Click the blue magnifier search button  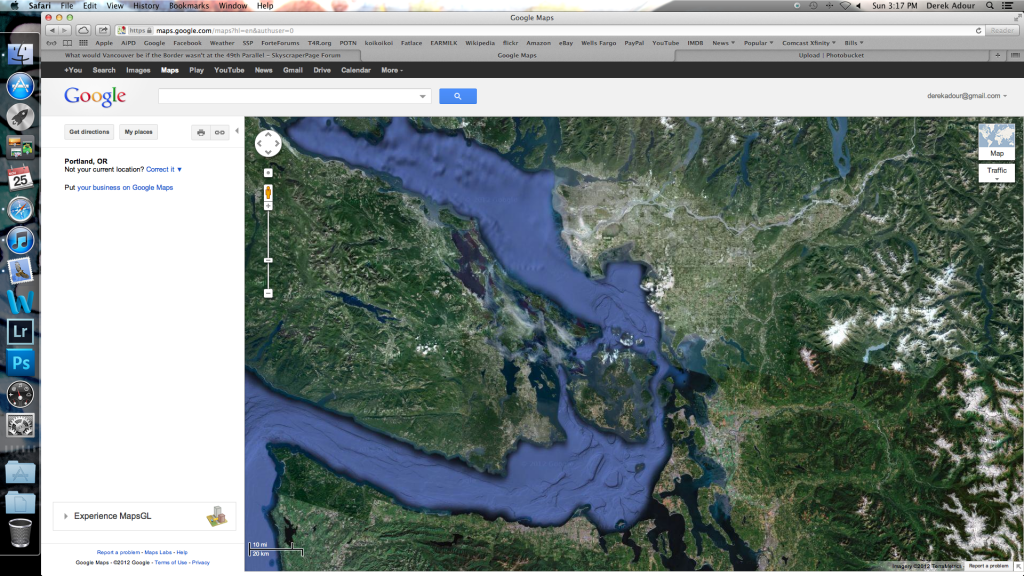[458, 96]
